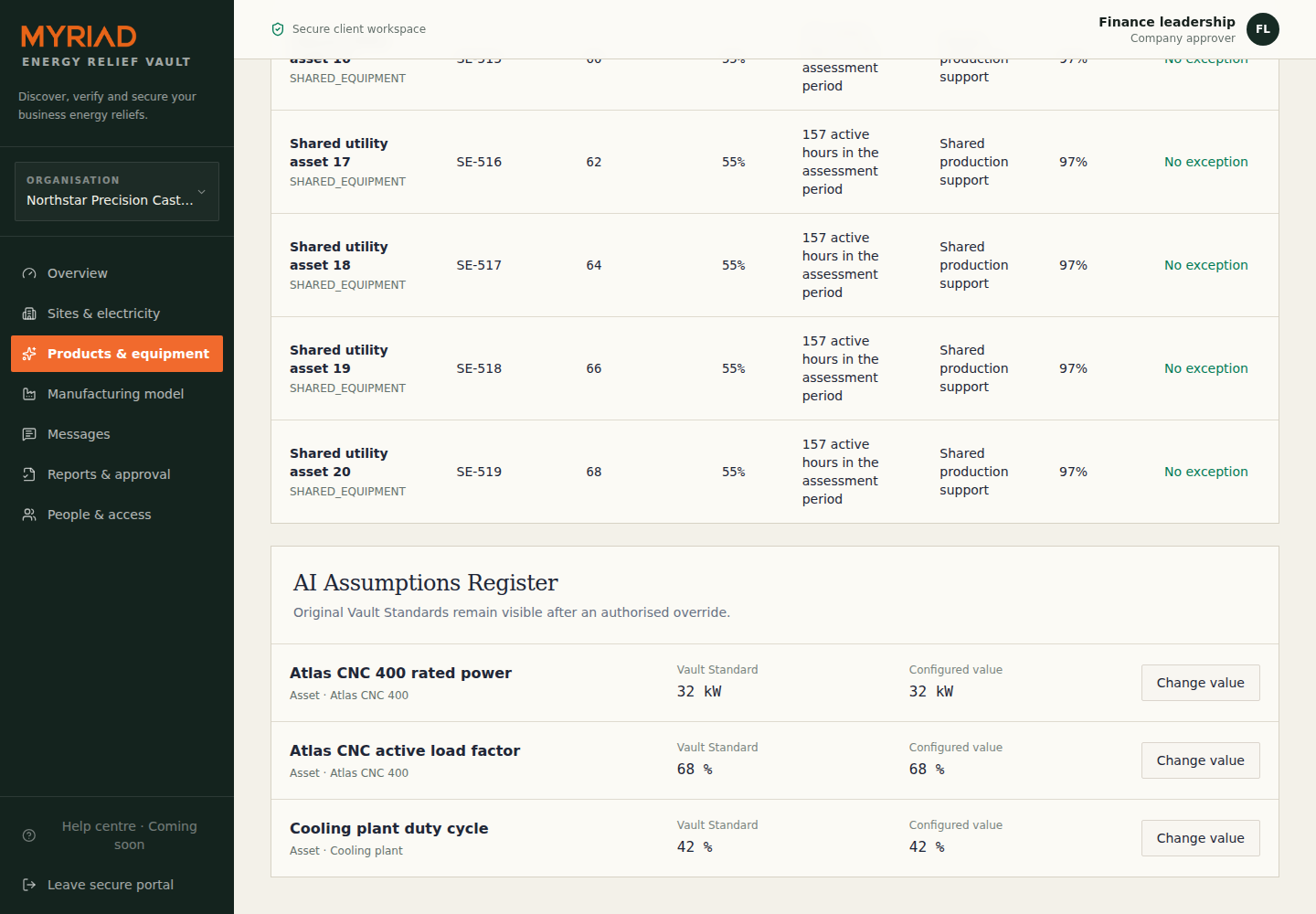Go to Sites & electricity

coord(117,314)
